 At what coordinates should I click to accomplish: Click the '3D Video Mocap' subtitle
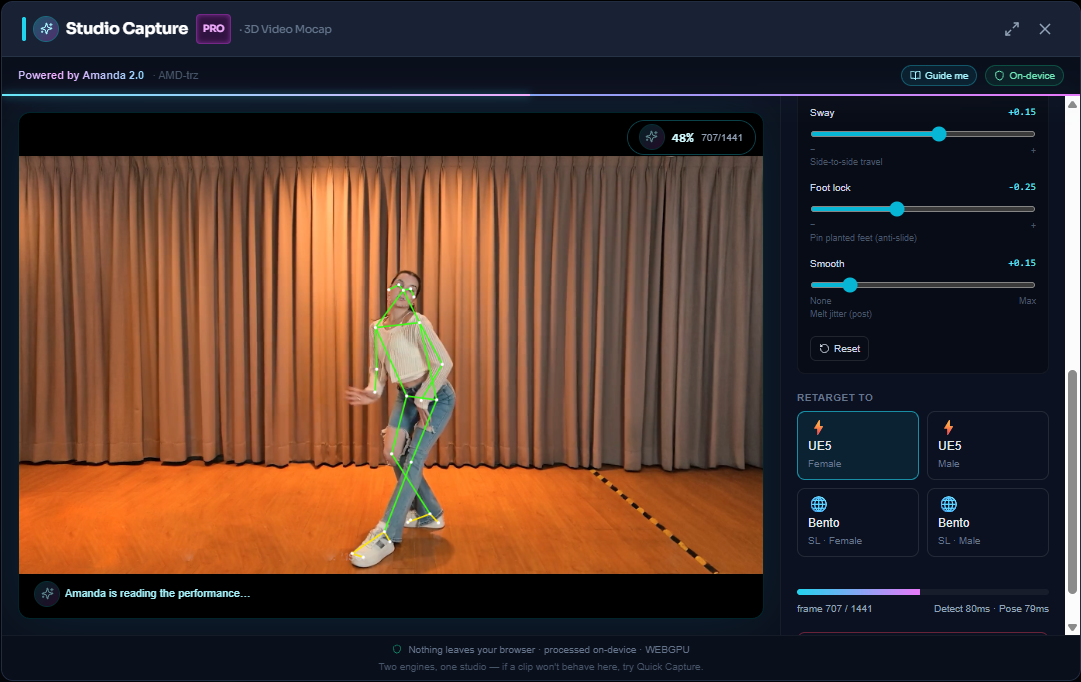287,29
